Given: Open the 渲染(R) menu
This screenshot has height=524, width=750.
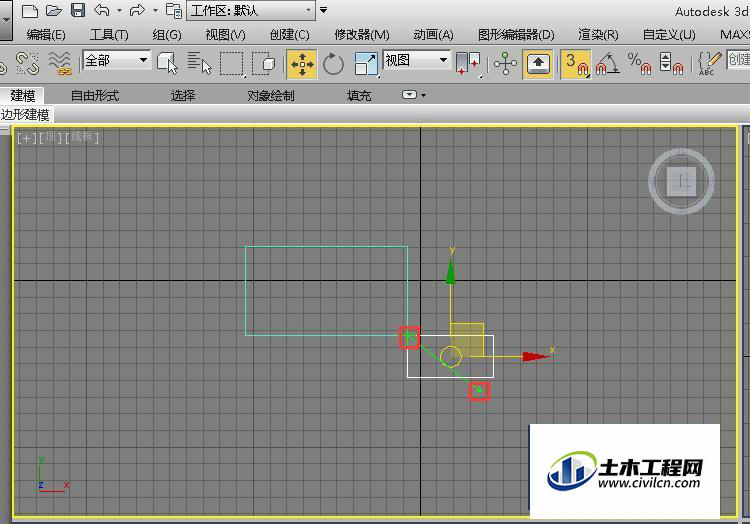Looking at the screenshot, I should [598, 34].
